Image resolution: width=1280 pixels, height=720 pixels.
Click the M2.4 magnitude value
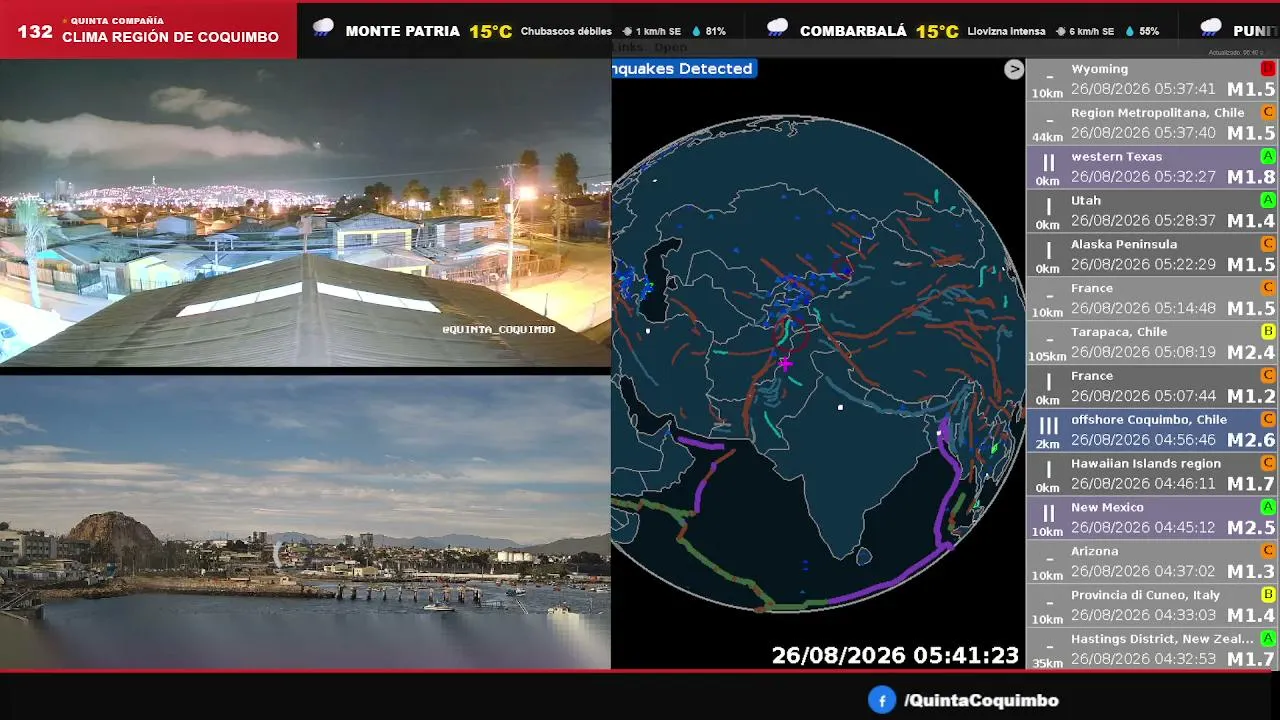point(1251,352)
